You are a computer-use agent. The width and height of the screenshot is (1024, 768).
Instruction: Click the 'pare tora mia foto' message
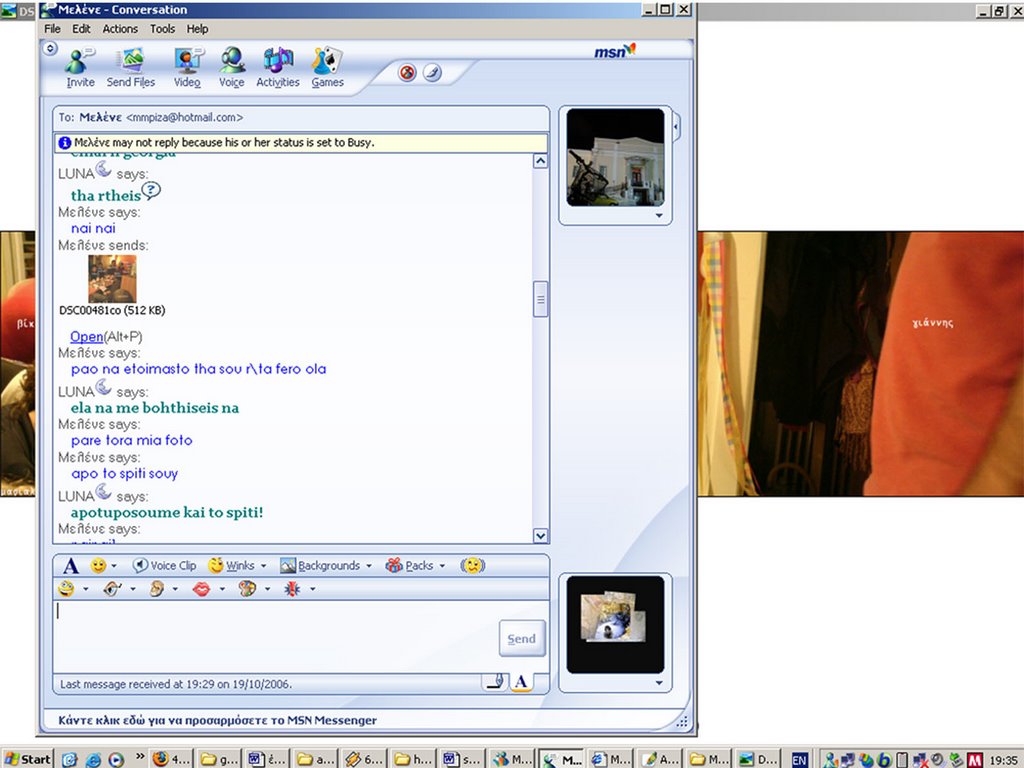131,440
